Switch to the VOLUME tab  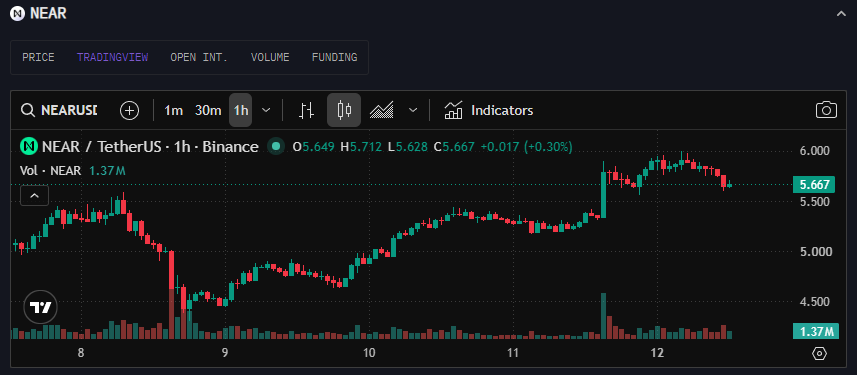(270, 57)
